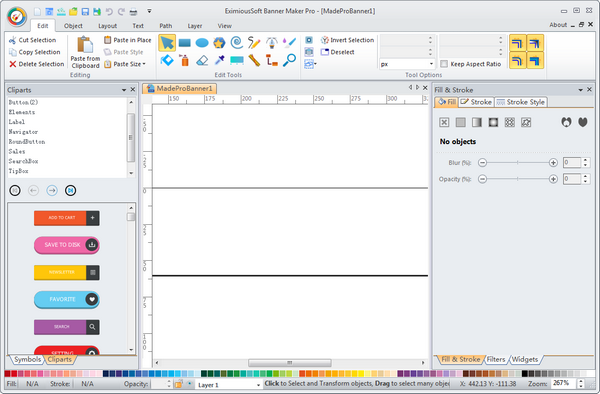Toggle the even-odd fill rule heart icon
Viewport: 600px width, 394px height.
coord(566,122)
